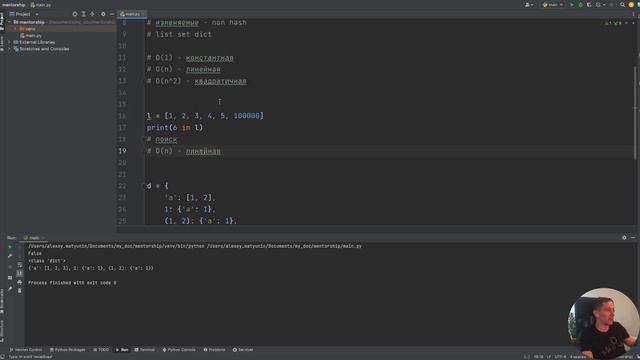Click the print icon in Run panel
640x360 pixels.
20,282
